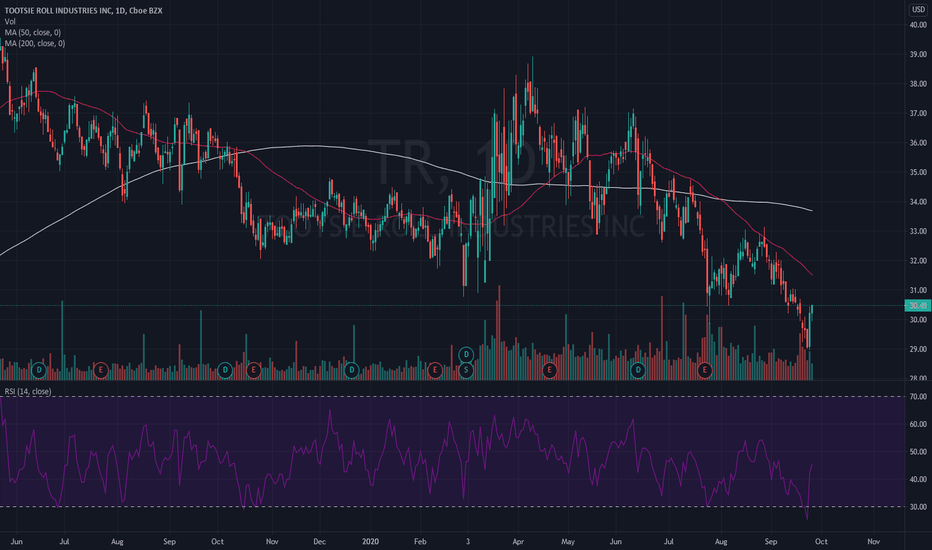Click the 32.00 price axis label
Image resolution: width=932 pixels, height=550 pixels.
(x=918, y=260)
